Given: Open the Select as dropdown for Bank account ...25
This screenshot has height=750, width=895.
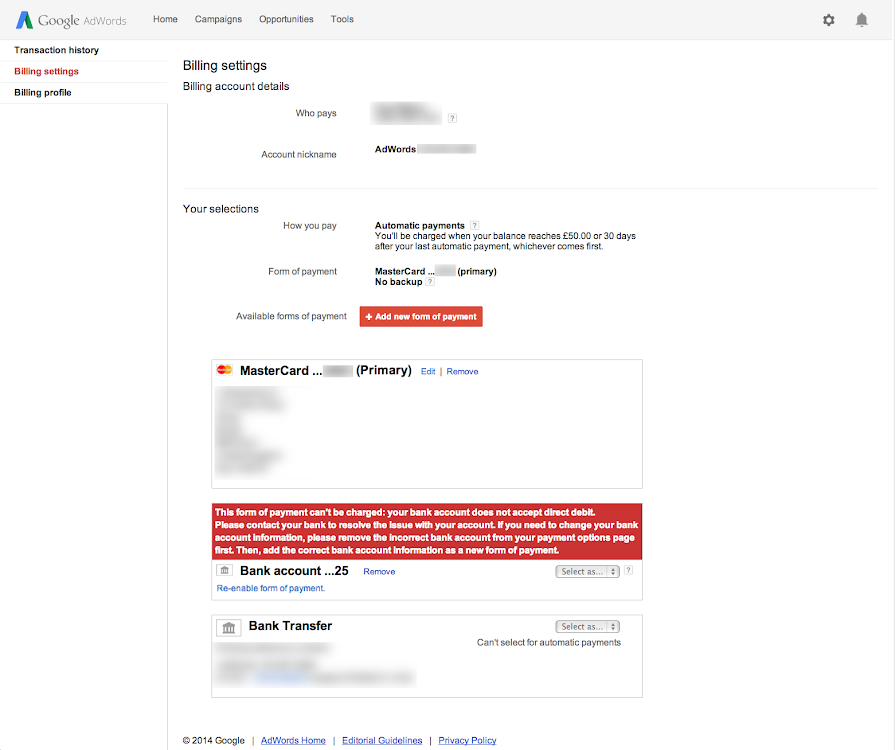Looking at the screenshot, I should click(587, 571).
